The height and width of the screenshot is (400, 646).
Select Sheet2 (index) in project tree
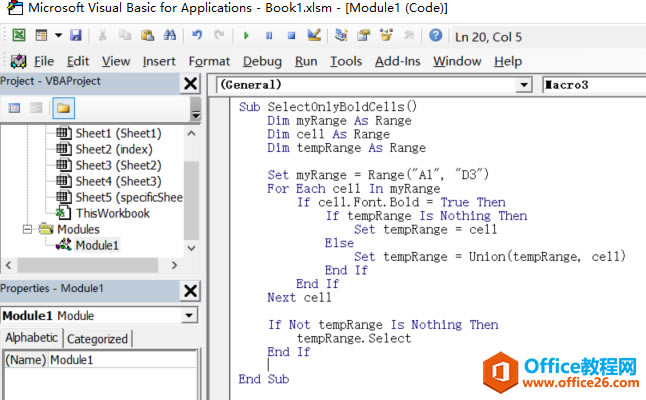[114, 149]
